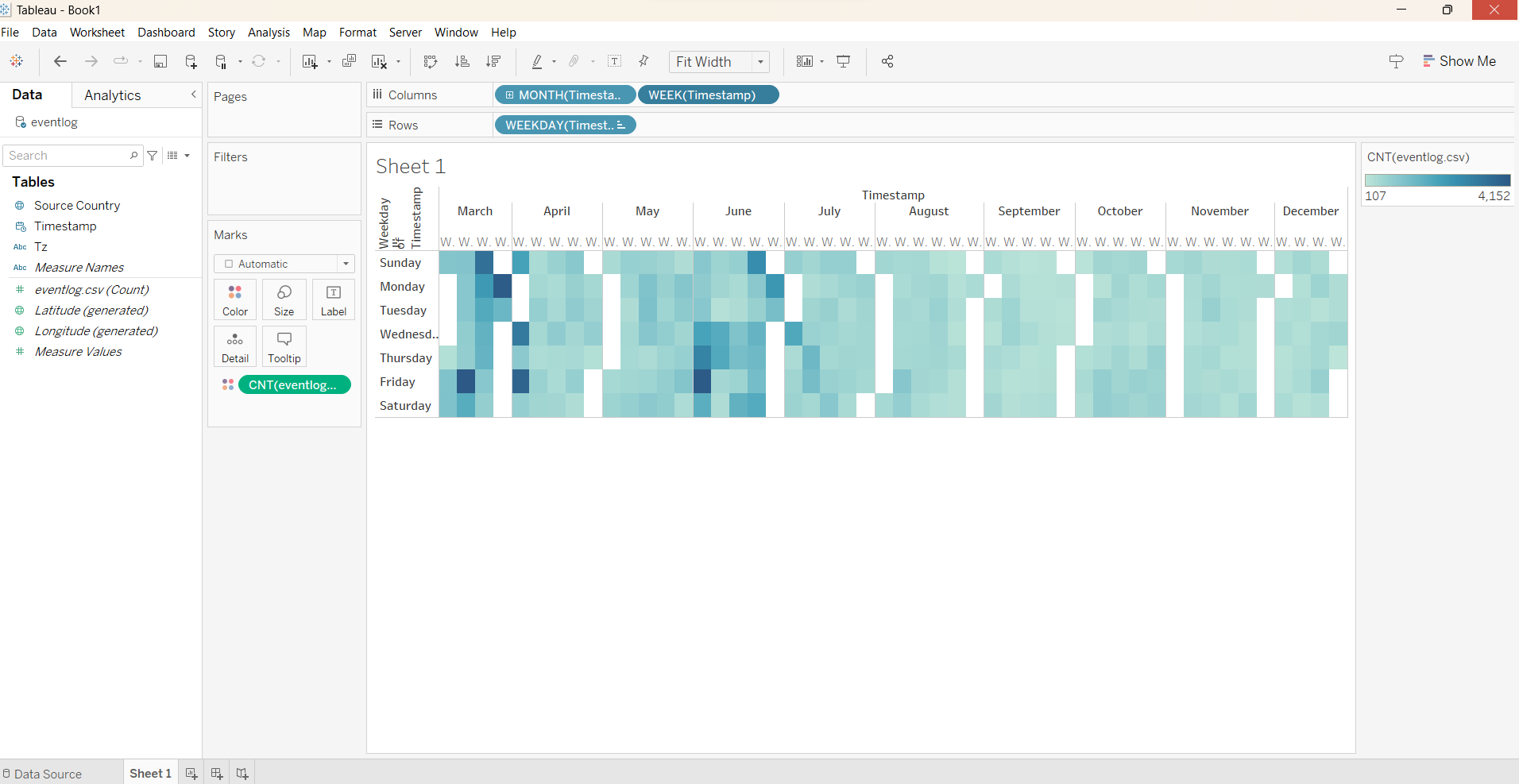This screenshot has height=784, width=1519.
Task: Click the Swap Rows and Columns icon
Action: point(431,61)
